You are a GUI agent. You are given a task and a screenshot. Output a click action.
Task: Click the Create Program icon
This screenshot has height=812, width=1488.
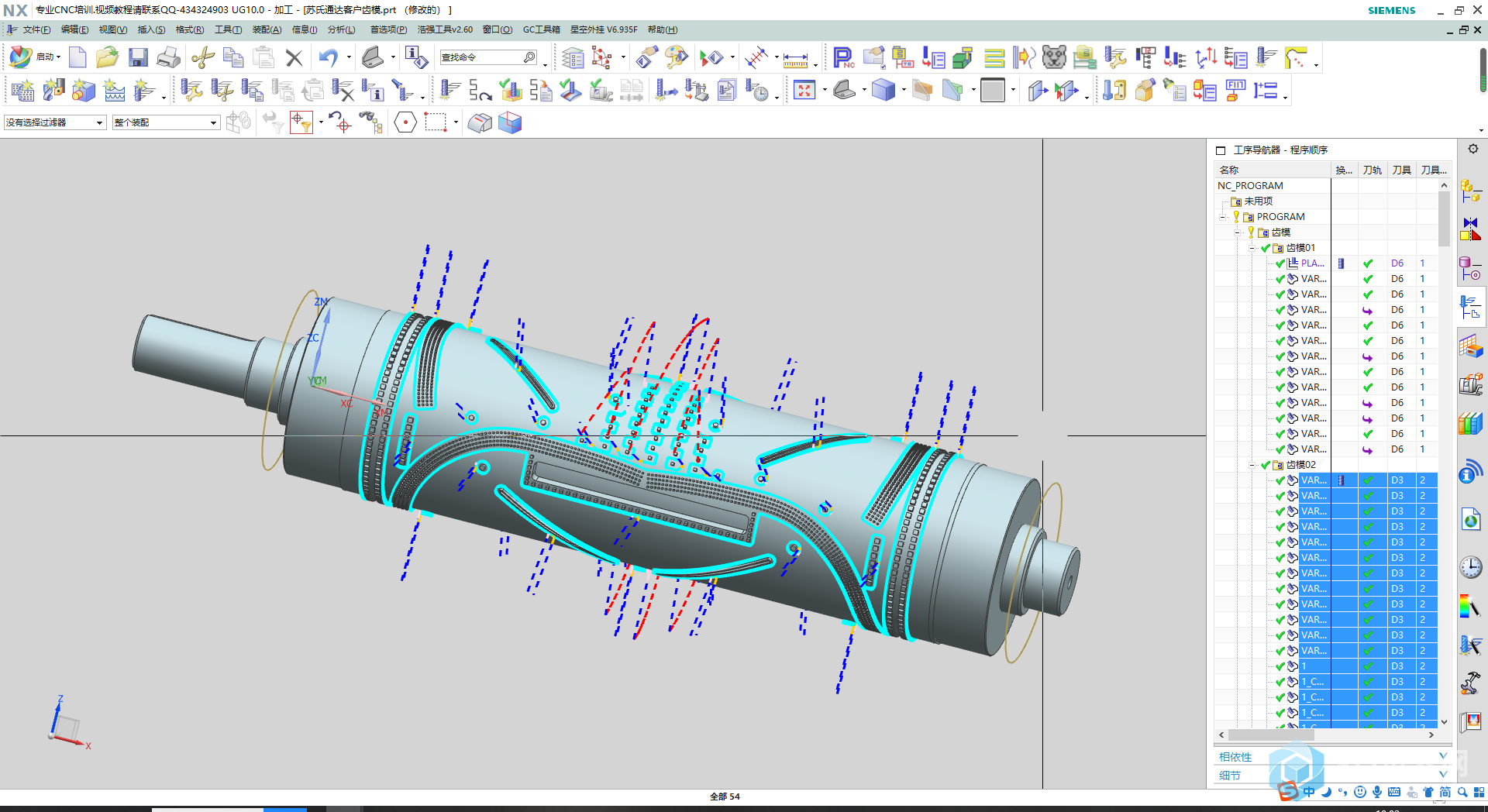[22, 91]
